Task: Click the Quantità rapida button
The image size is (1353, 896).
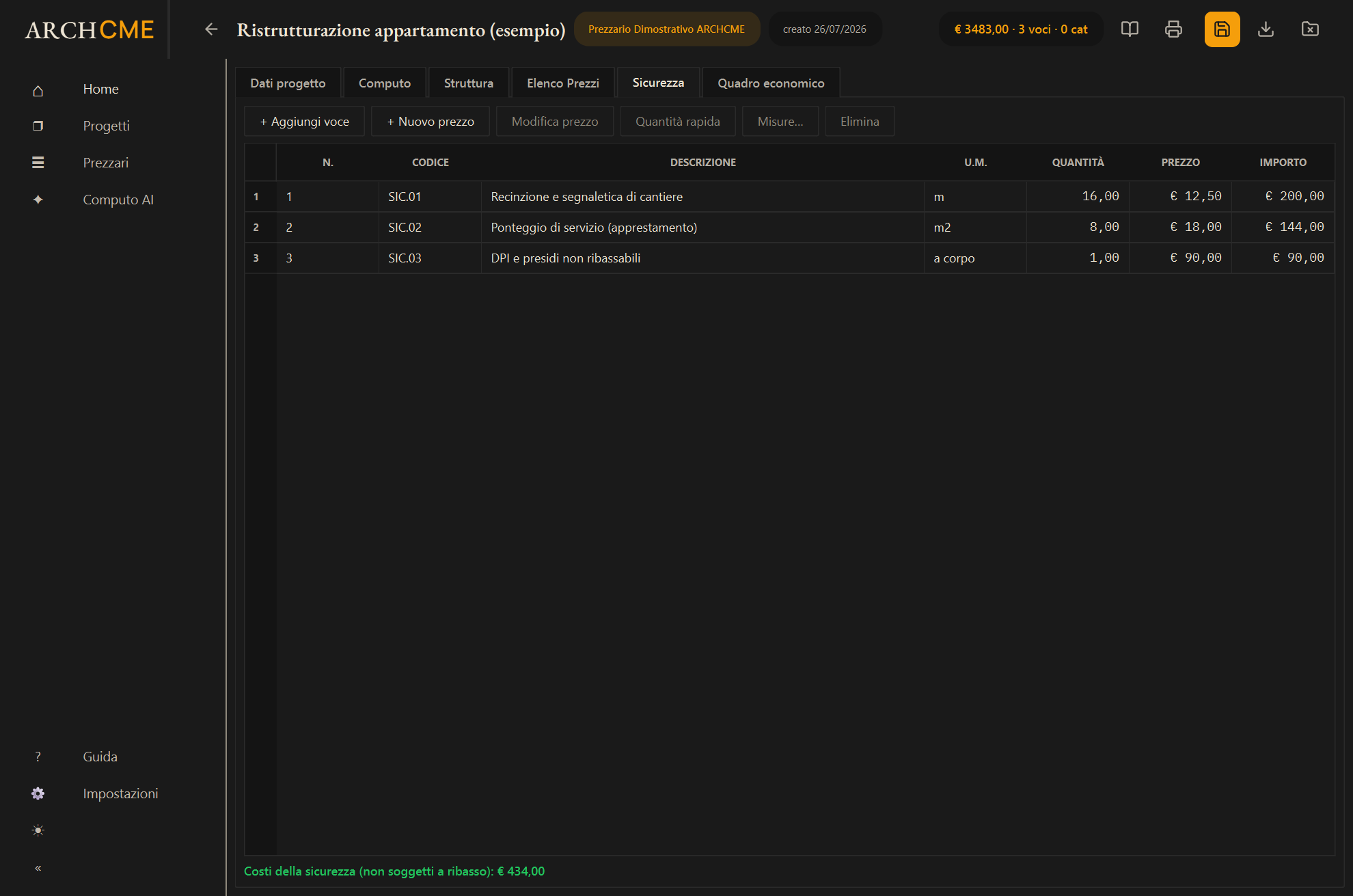Action: 678,122
